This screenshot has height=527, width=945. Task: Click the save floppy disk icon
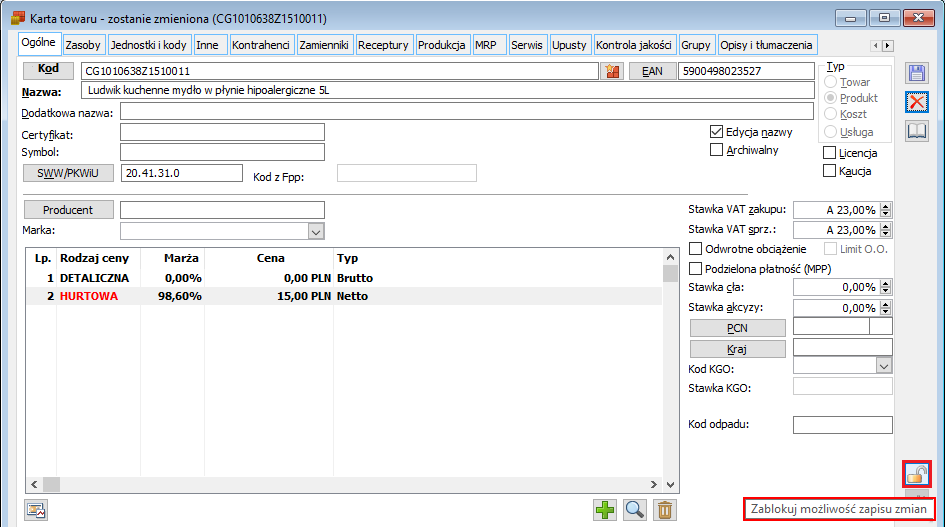tap(917, 73)
